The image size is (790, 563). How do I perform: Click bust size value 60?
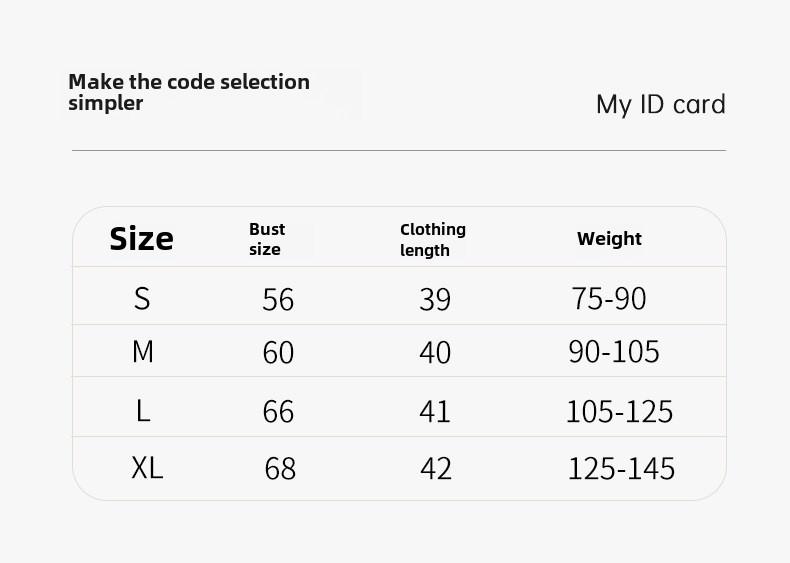[x=278, y=352]
